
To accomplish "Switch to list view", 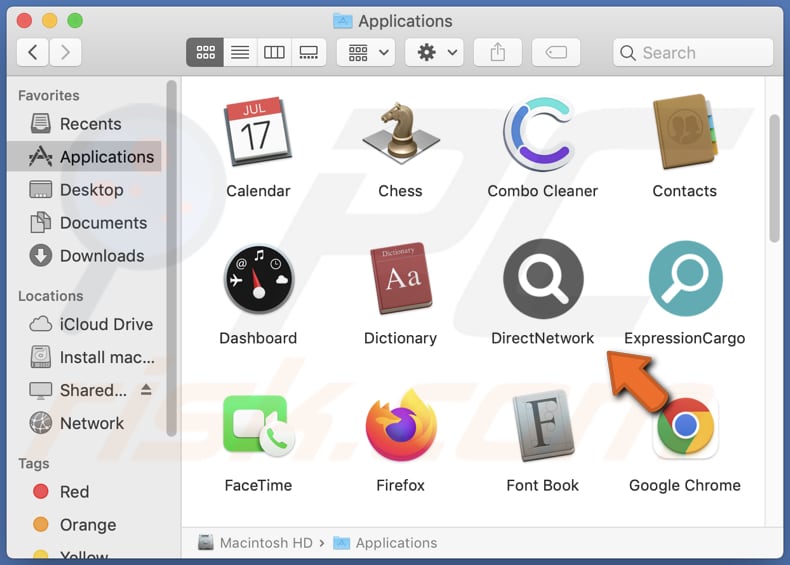I will pos(240,52).
